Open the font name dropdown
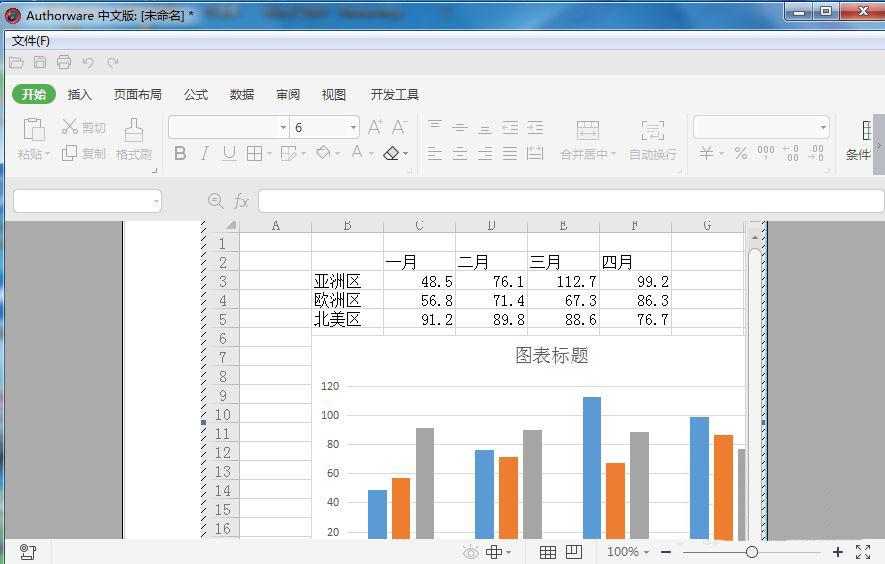 (x=283, y=128)
